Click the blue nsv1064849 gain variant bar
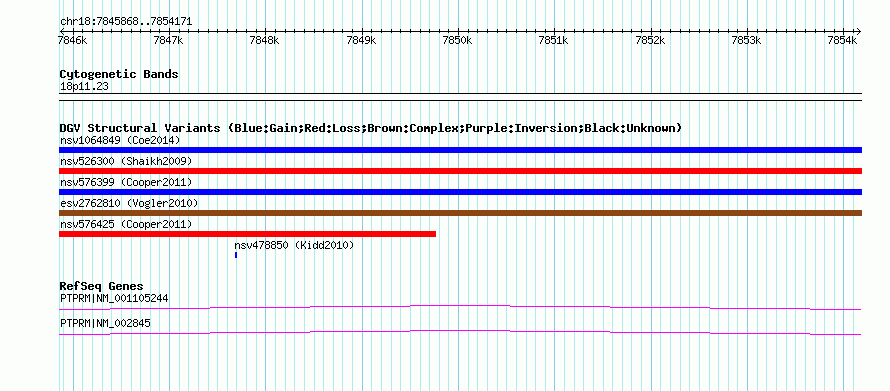Viewport: 890px width, 391px height. [460, 150]
